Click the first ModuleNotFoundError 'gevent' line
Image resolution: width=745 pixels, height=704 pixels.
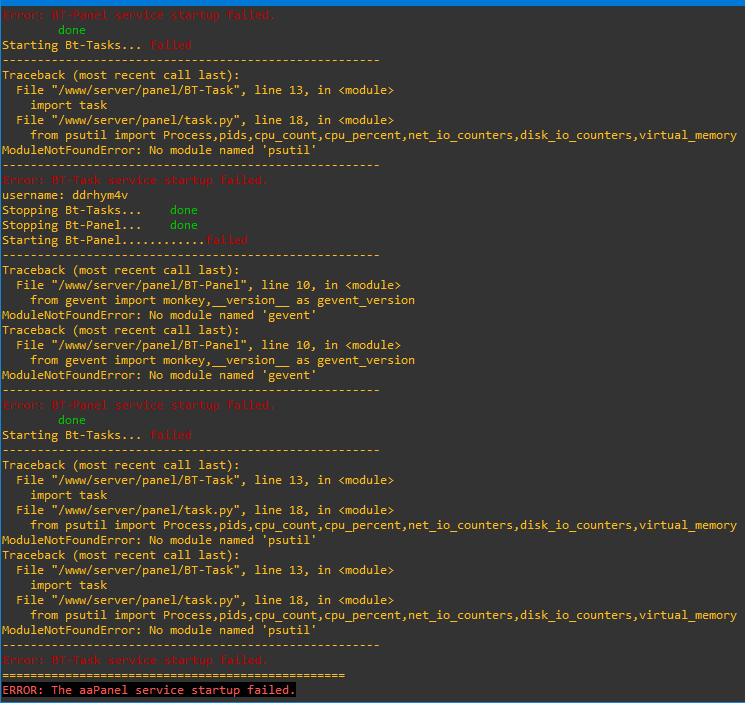click(159, 315)
